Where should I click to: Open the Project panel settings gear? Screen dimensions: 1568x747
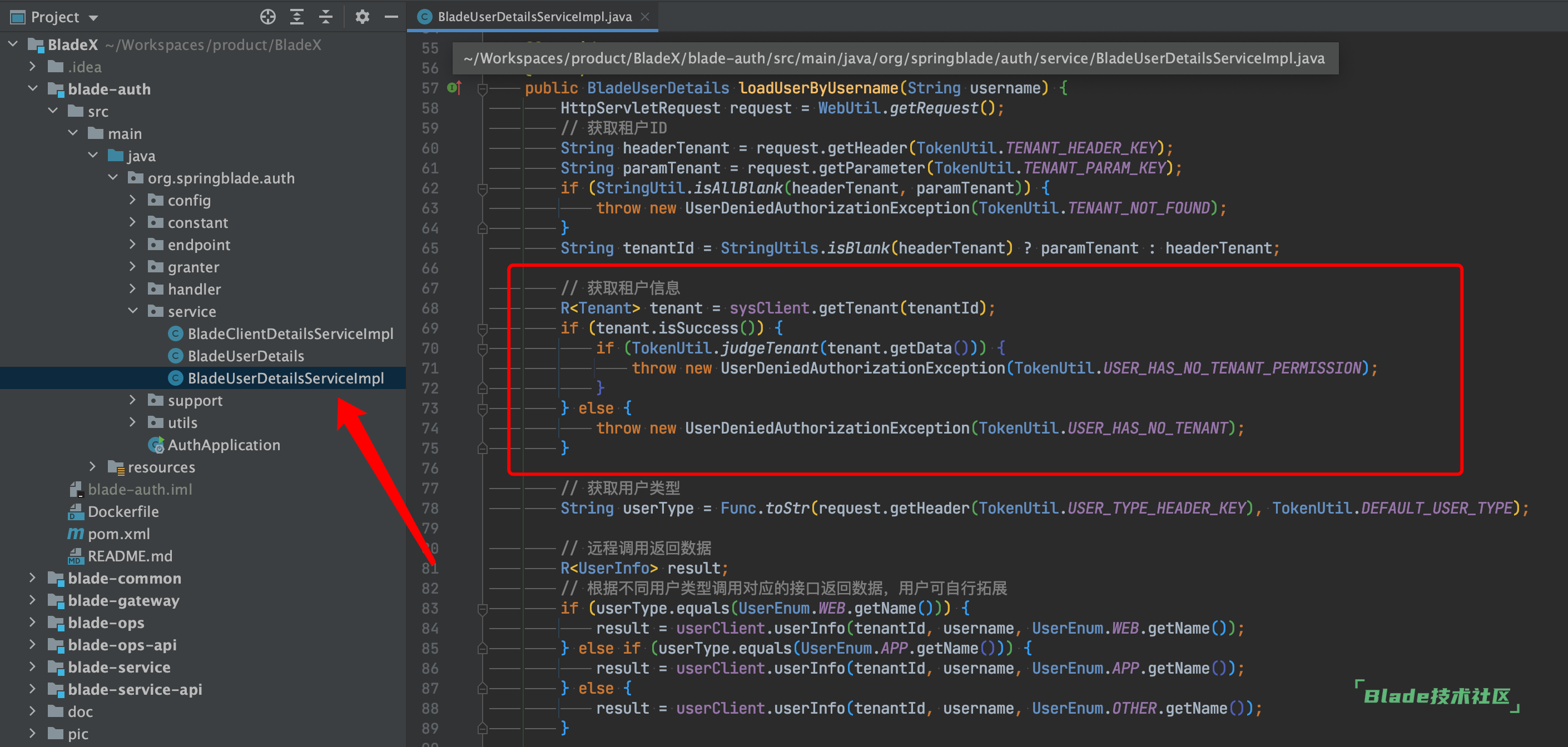(362, 17)
